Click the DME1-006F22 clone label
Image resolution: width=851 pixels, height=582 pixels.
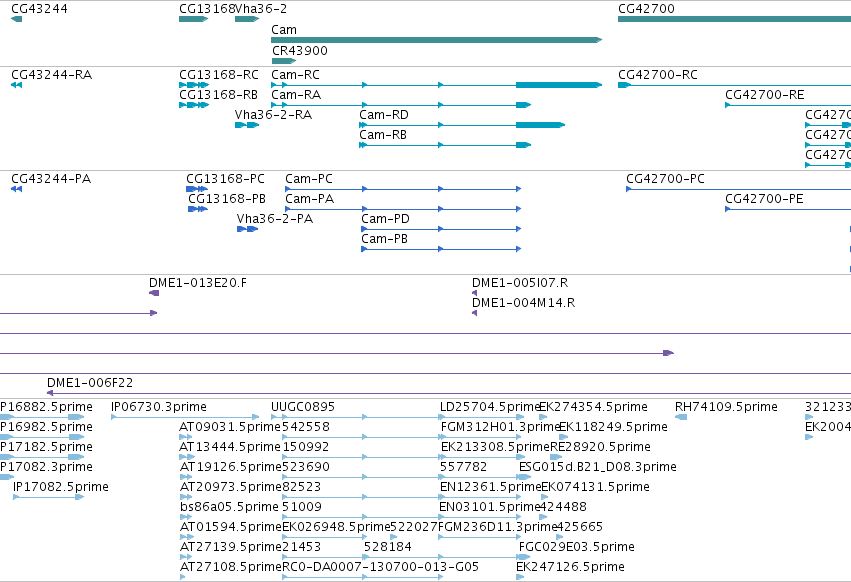[x=90, y=383]
